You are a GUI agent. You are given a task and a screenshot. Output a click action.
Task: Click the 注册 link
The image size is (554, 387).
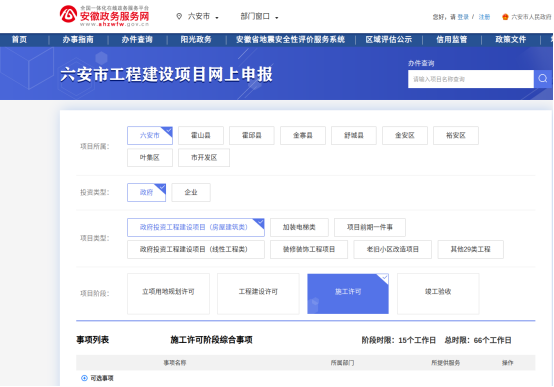click(x=484, y=17)
